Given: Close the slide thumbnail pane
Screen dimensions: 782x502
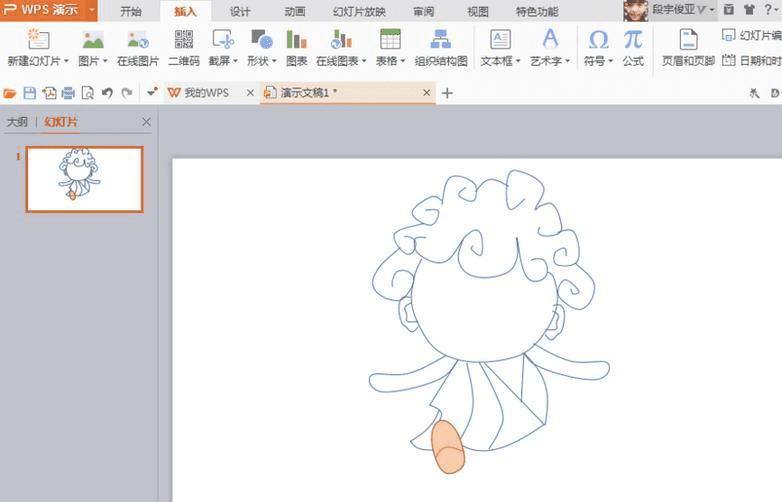Looking at the screenshot, I should tap(146, 122).
